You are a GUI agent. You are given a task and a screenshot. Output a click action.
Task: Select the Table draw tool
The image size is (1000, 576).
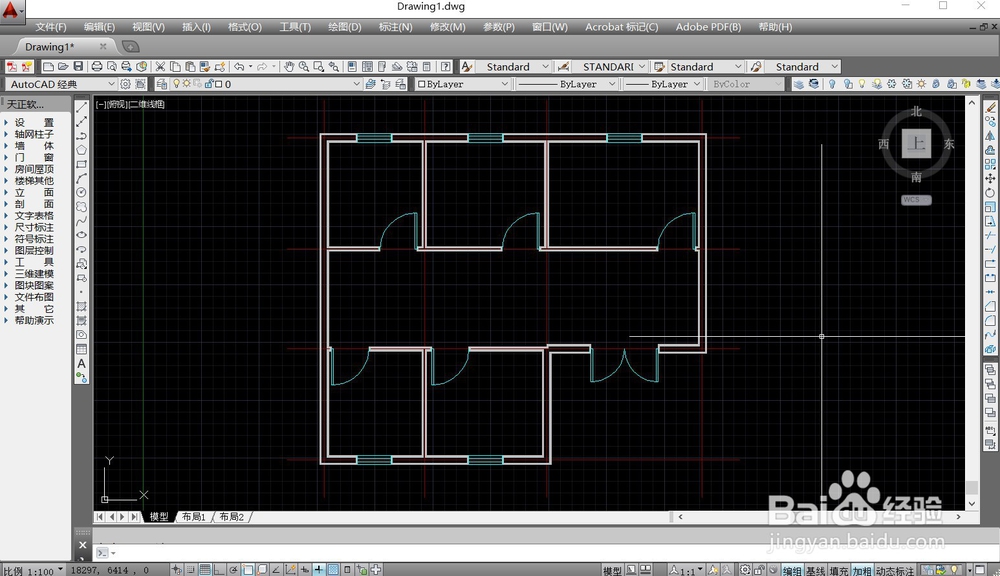pos(82,349)
